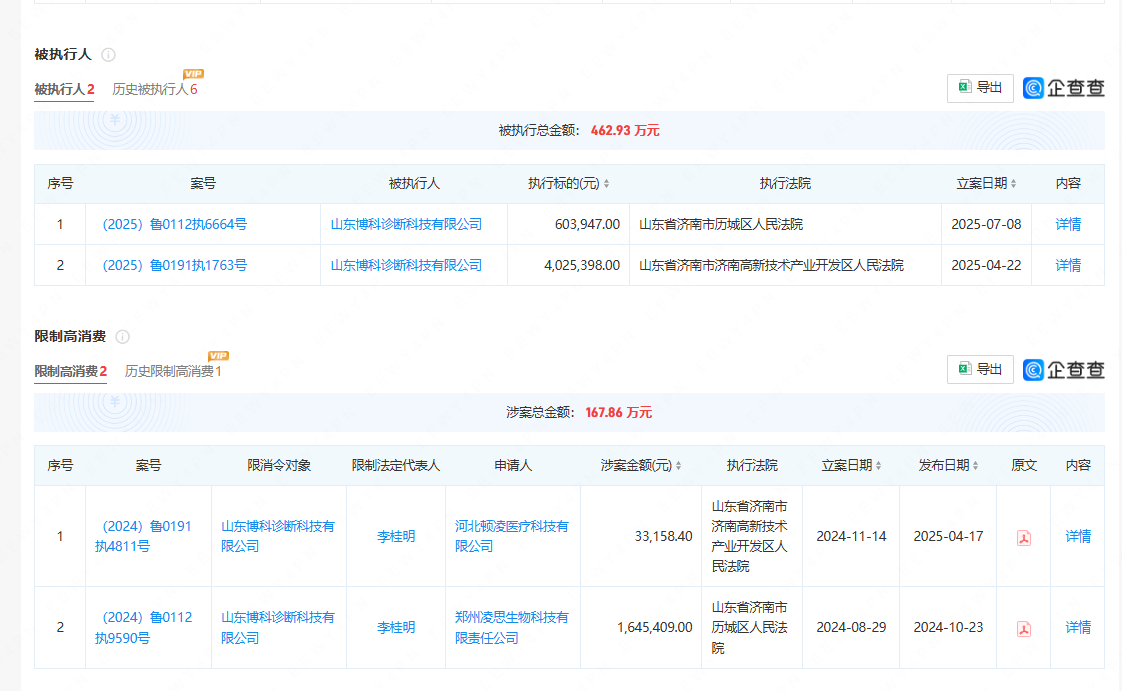Select the 被执行人 2 tab
Viewport: 1122px width, 691px height.
(x=64, y=89)
